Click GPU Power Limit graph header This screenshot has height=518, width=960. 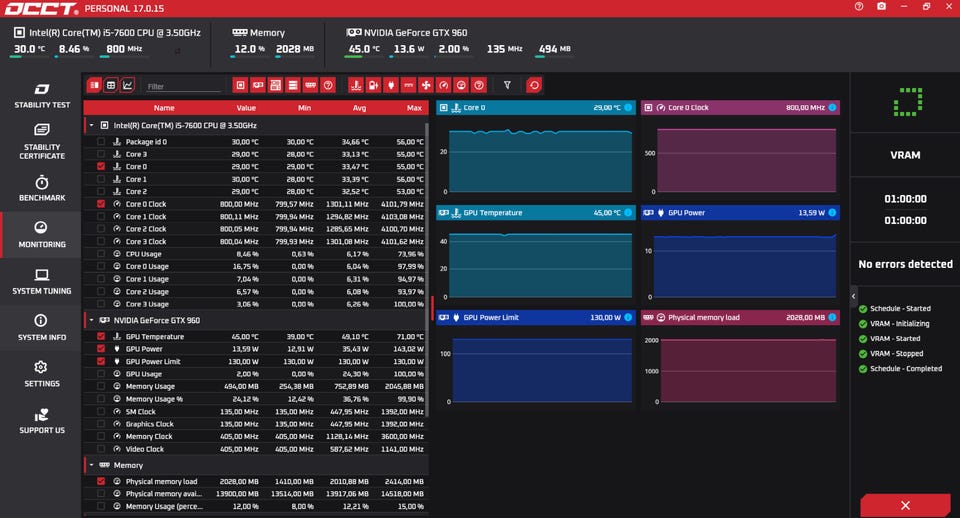coord(536,318)
